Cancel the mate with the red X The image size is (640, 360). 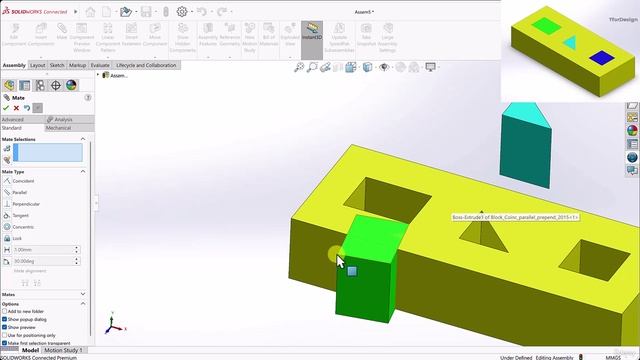(x=16, y=108)
